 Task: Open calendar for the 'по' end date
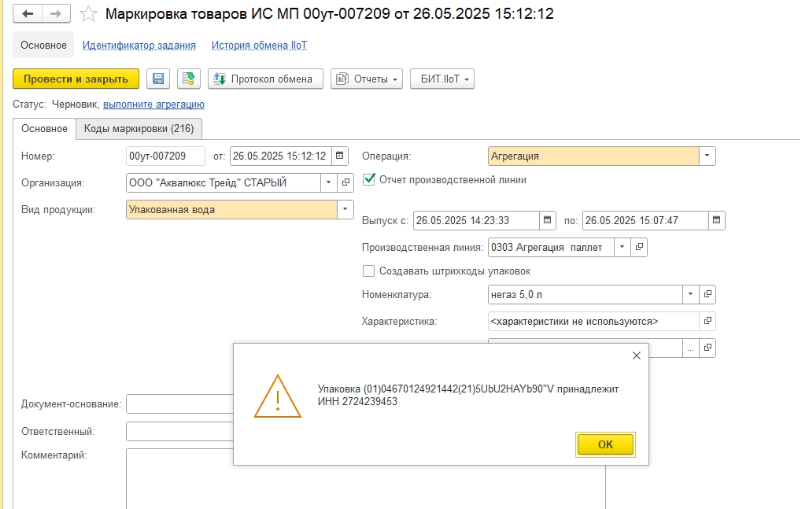[716, 220]
